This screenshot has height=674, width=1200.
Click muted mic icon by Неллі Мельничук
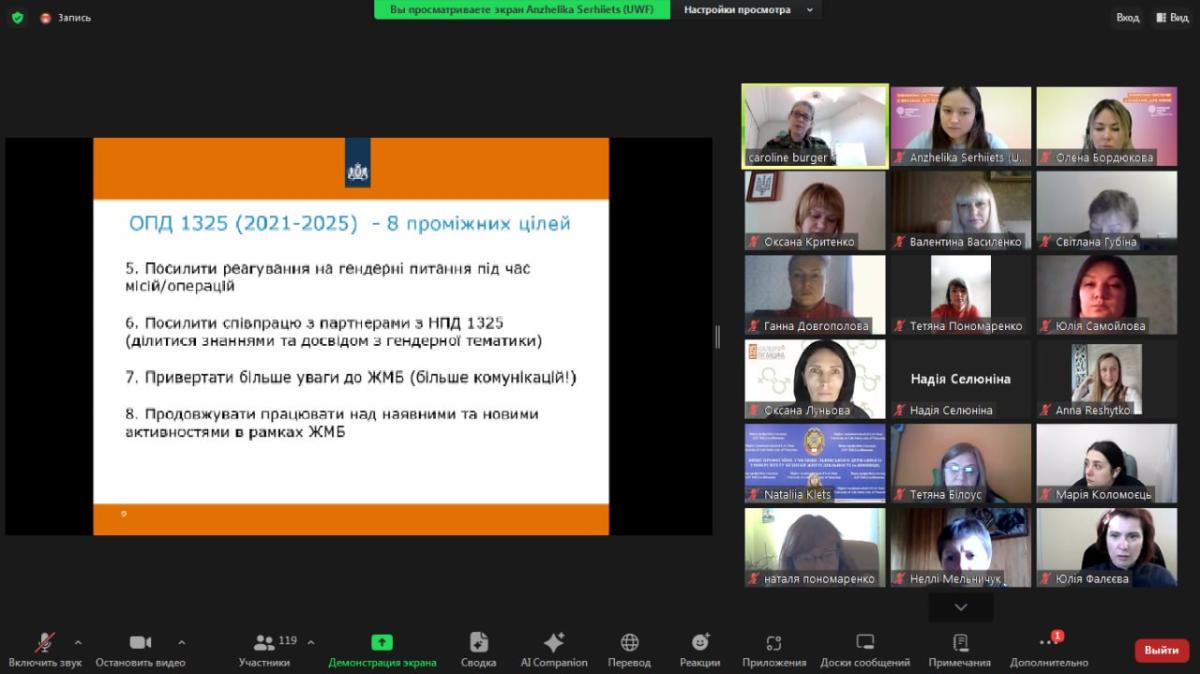click(900, 579)
